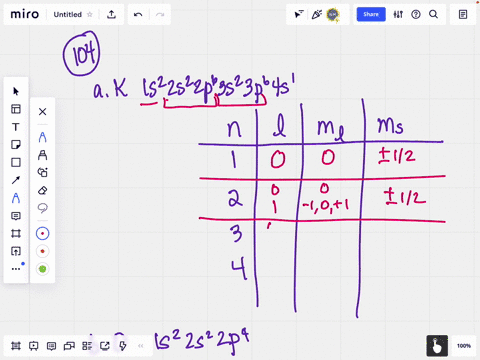Pick the green pen color swatch
The width and height of the screenshot is (480, 360).
pos(42,269)
